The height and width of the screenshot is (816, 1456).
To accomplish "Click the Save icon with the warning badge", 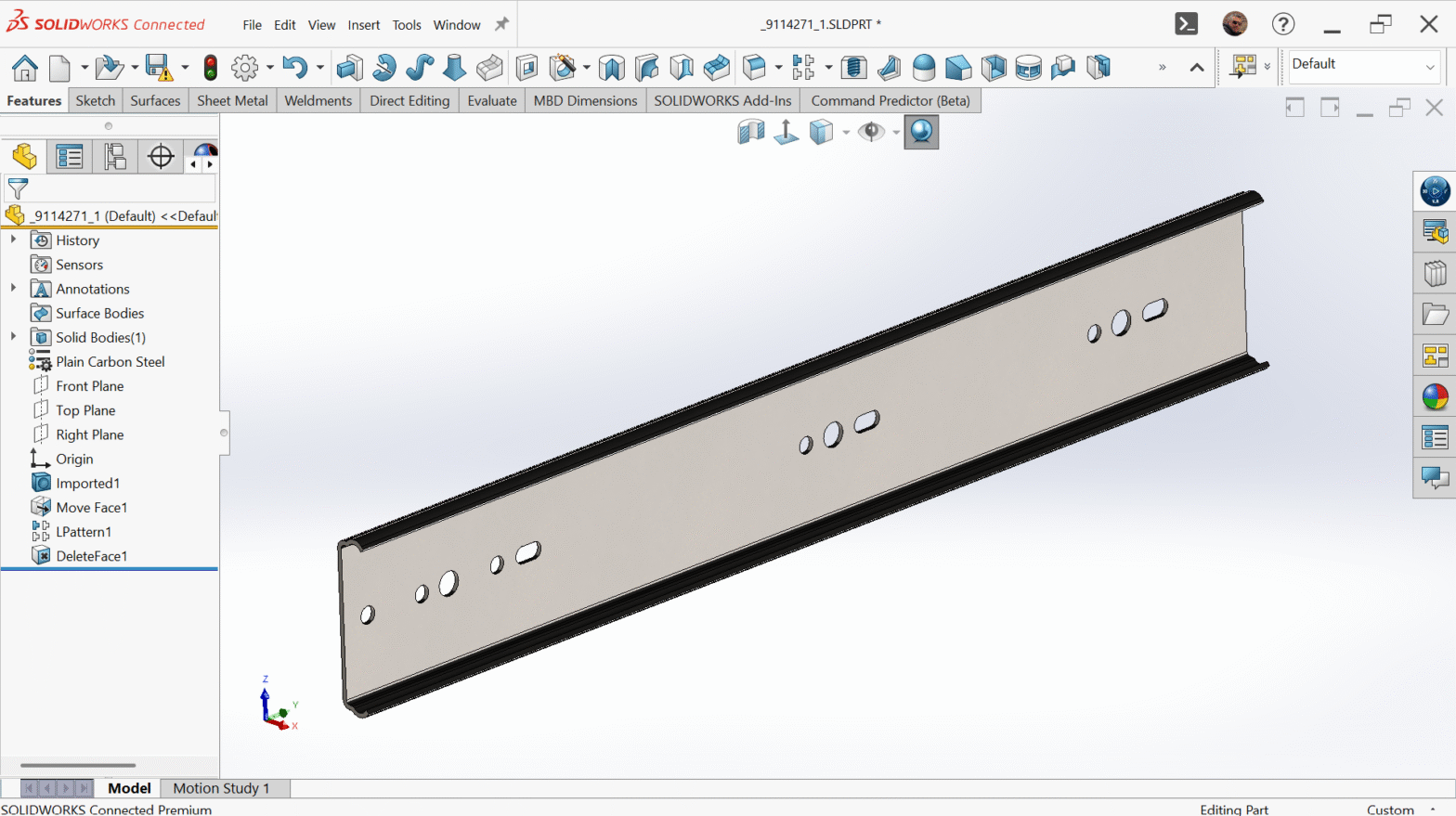I will pos(159,67).
